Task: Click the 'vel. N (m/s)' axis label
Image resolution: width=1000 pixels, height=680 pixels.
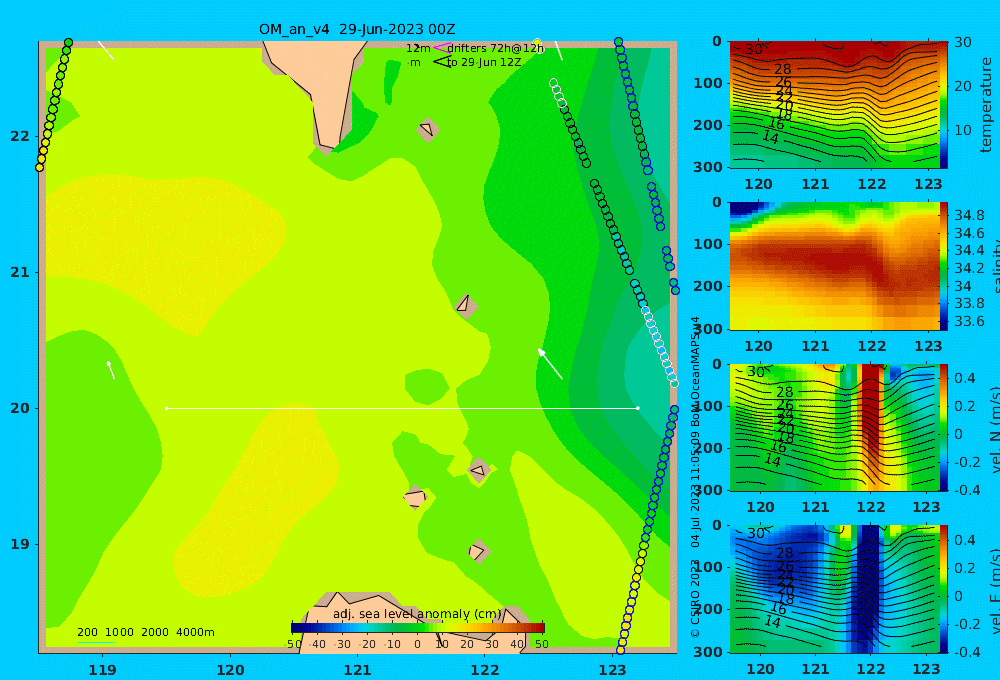Action: tap(995, 429)
